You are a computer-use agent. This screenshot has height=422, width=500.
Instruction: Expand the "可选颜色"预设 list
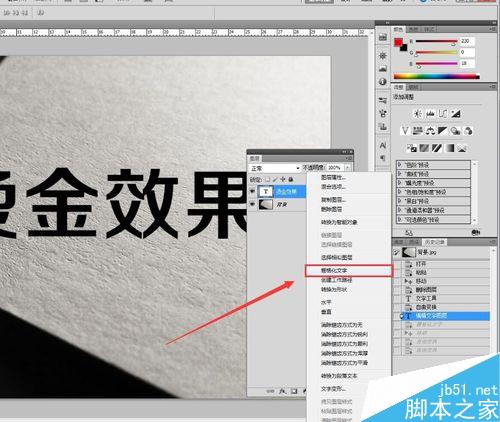tap(400, 219)
